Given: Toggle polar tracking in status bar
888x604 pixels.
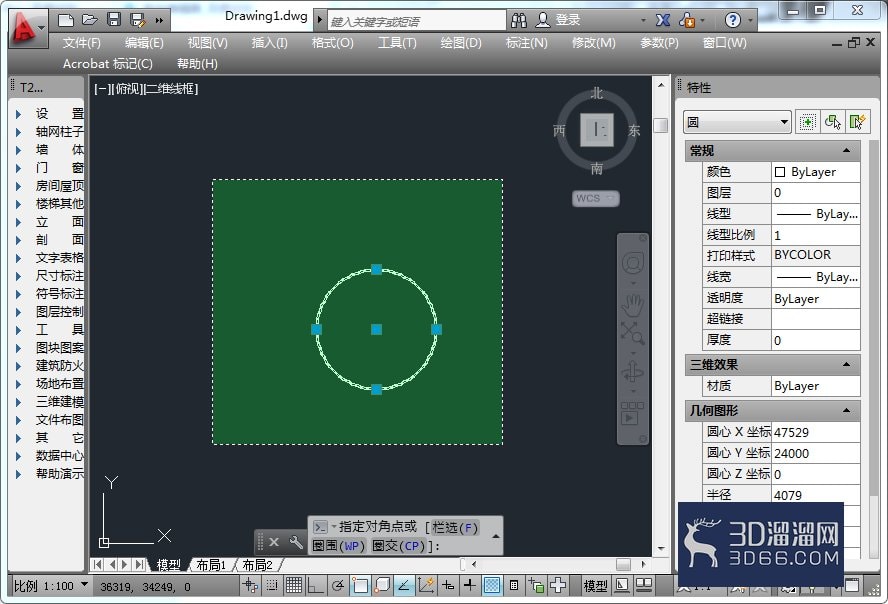Looking at the screenshot, I should (338, 585).
